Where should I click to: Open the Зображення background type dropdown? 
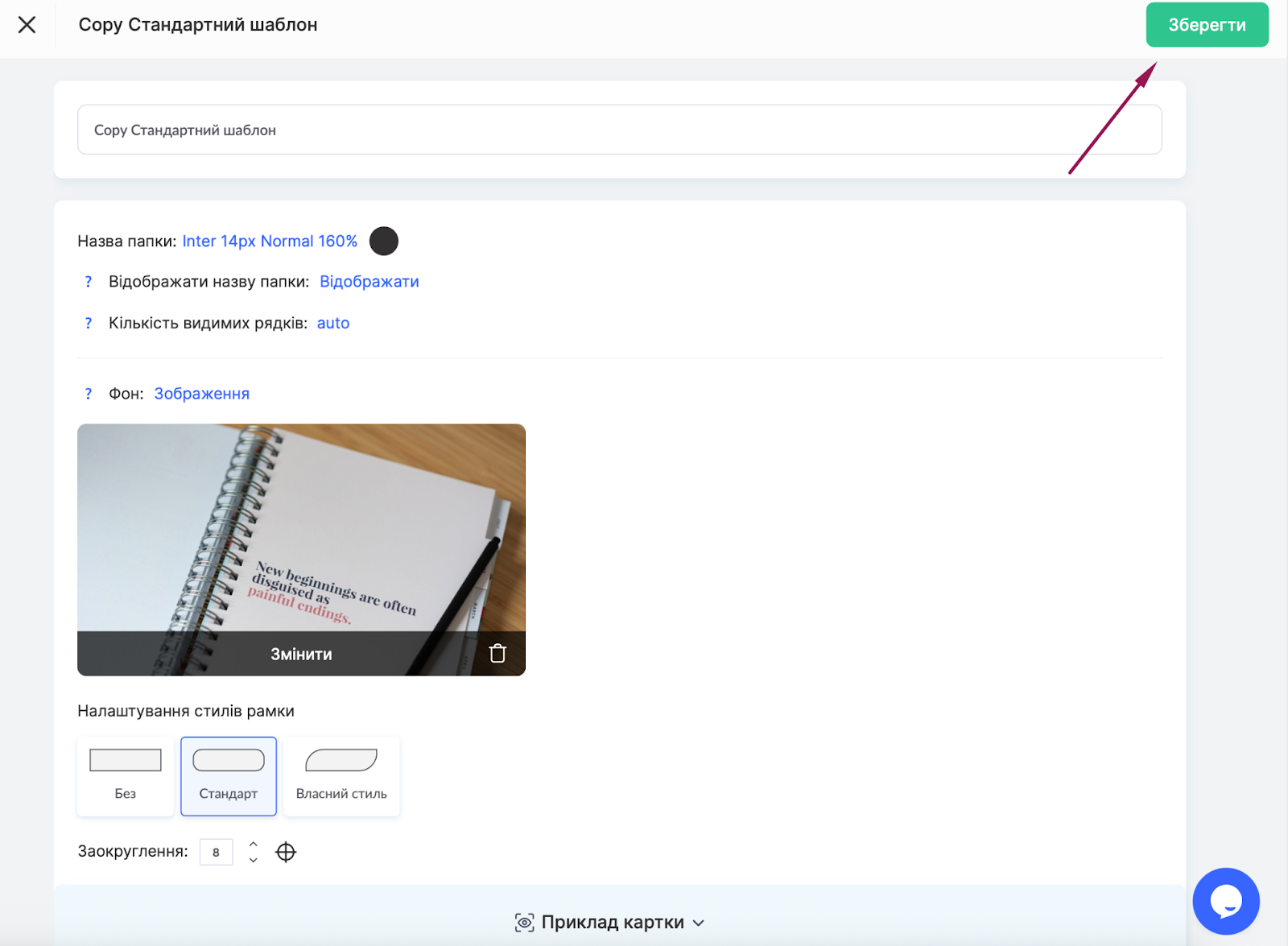click(x=201, y=394)
